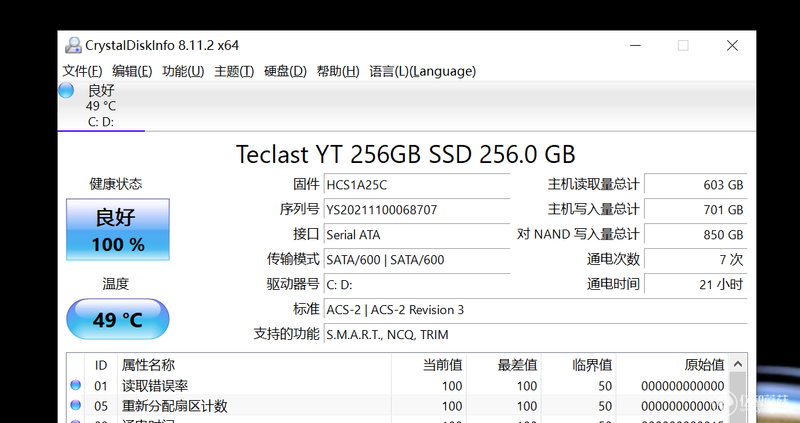Click the scroll up arrow of SMART list
800x423 pixels.
(738, 364)
